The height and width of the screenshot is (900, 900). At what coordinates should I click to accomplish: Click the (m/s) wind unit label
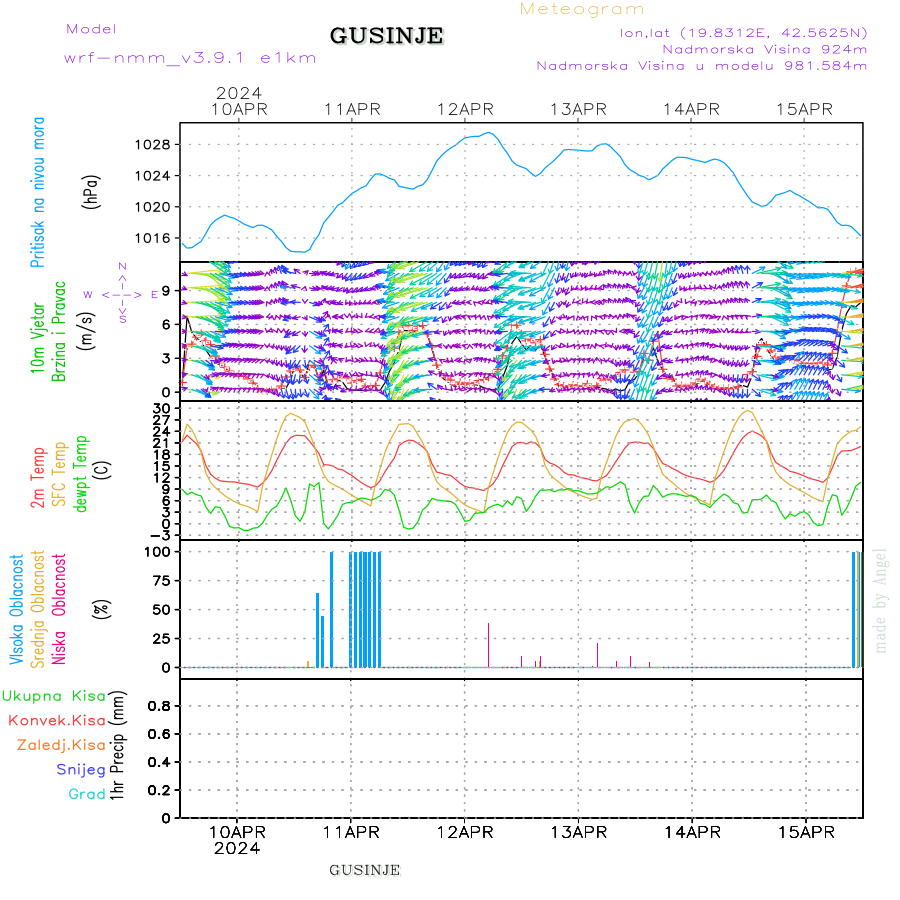tap(87, 332)
